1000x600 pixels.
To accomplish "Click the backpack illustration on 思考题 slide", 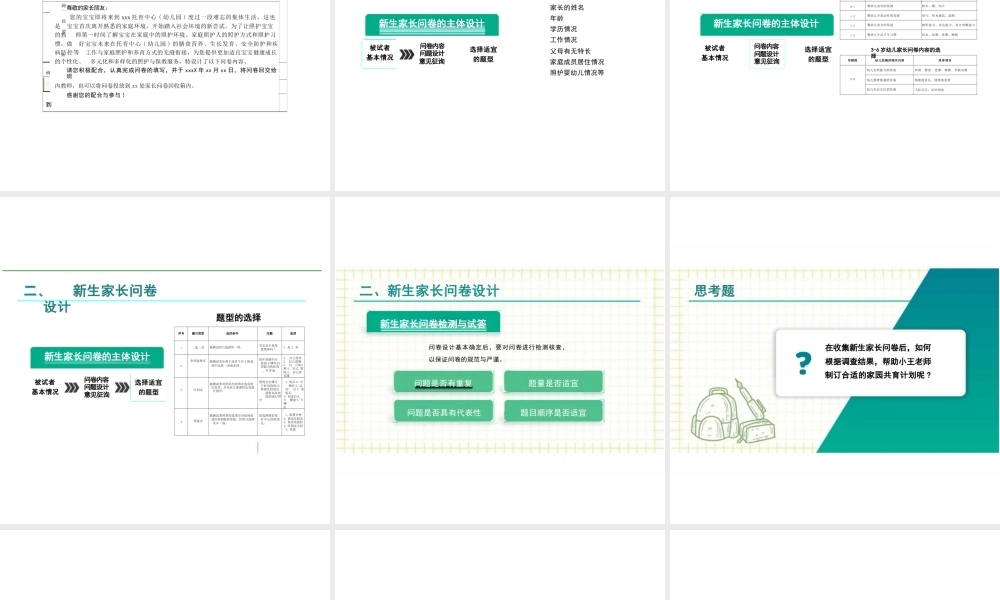I will (714, 414).
